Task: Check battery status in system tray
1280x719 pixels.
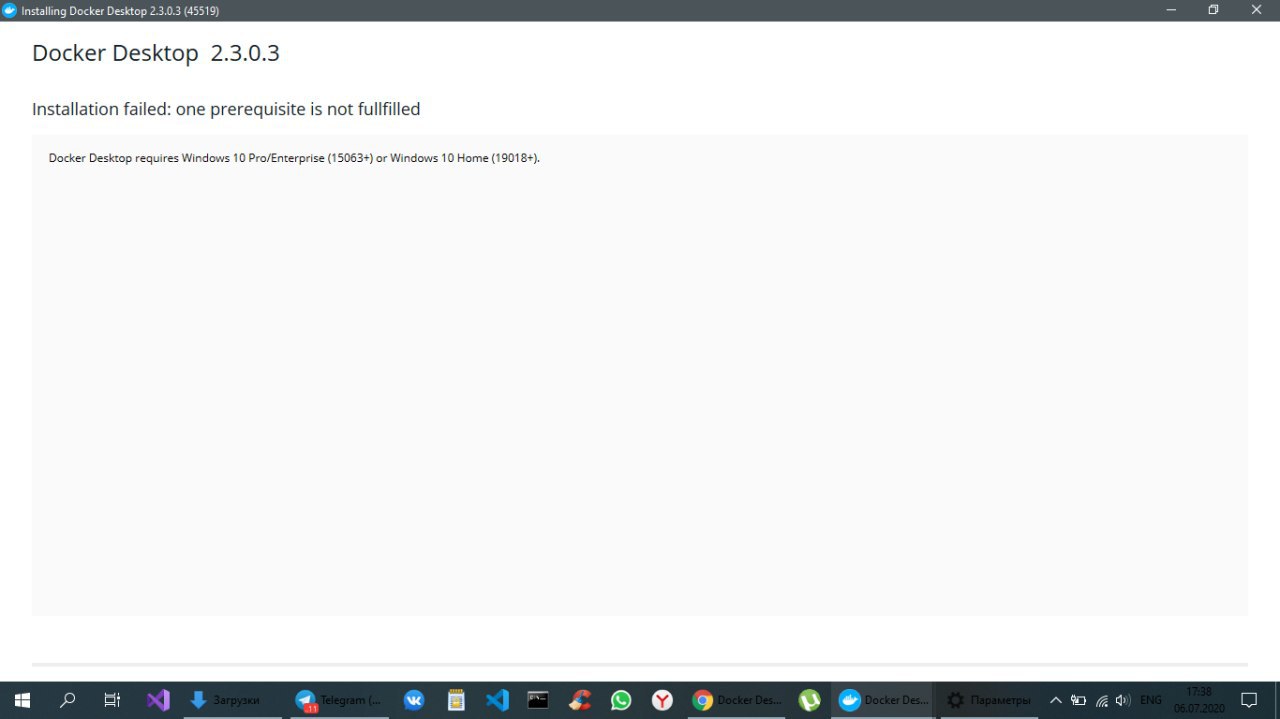Action: click(x=1078, y=700)
